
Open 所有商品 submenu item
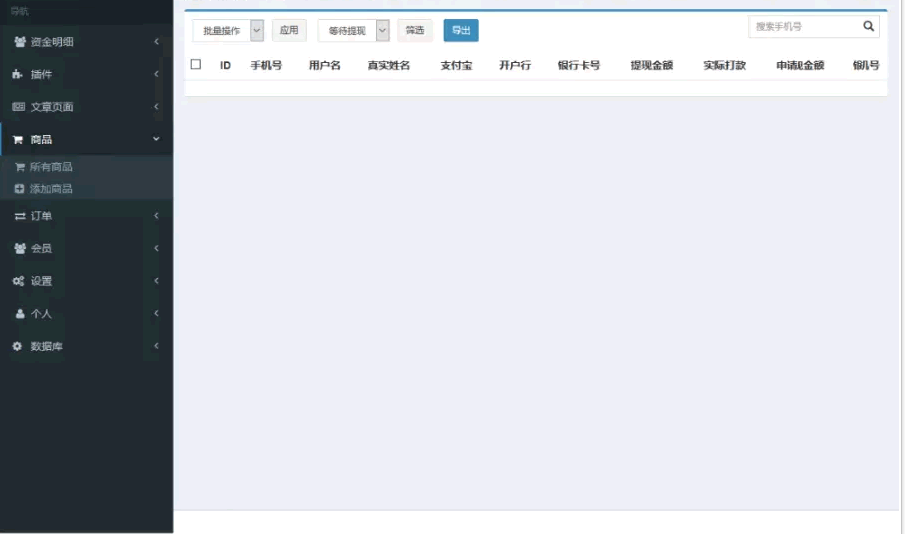tap(50, 167)
